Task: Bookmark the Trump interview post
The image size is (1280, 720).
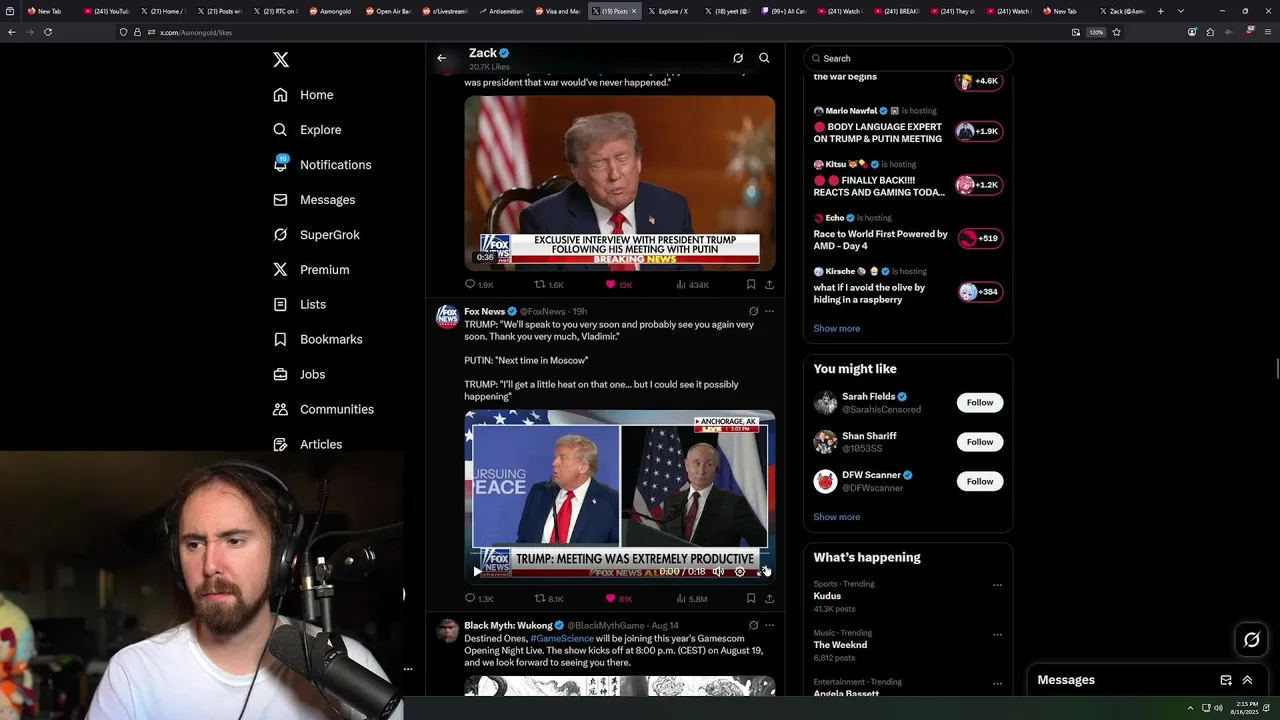Action: pyautogui.click(x=751, y=285)
